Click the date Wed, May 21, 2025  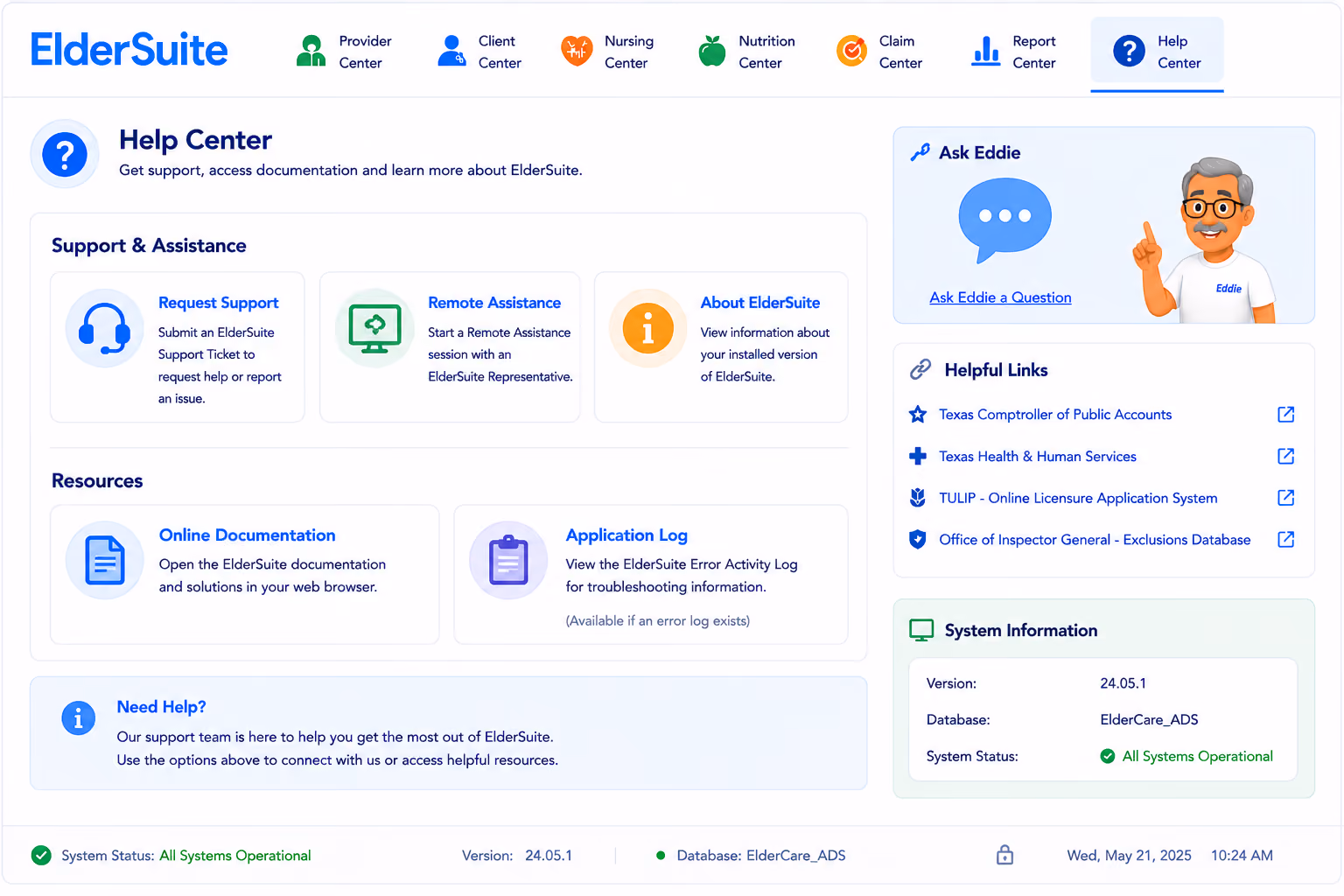[1129, 856]
